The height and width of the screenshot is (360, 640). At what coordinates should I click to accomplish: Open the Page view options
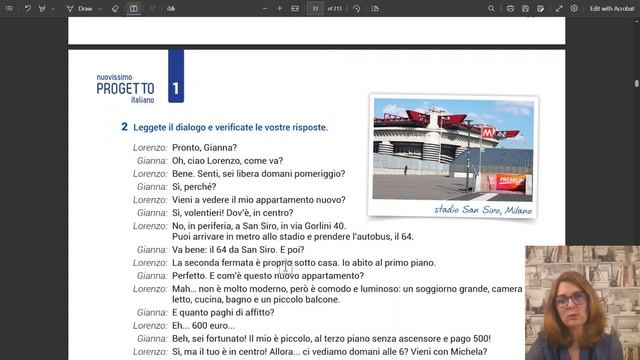click(x=375, y=8)
